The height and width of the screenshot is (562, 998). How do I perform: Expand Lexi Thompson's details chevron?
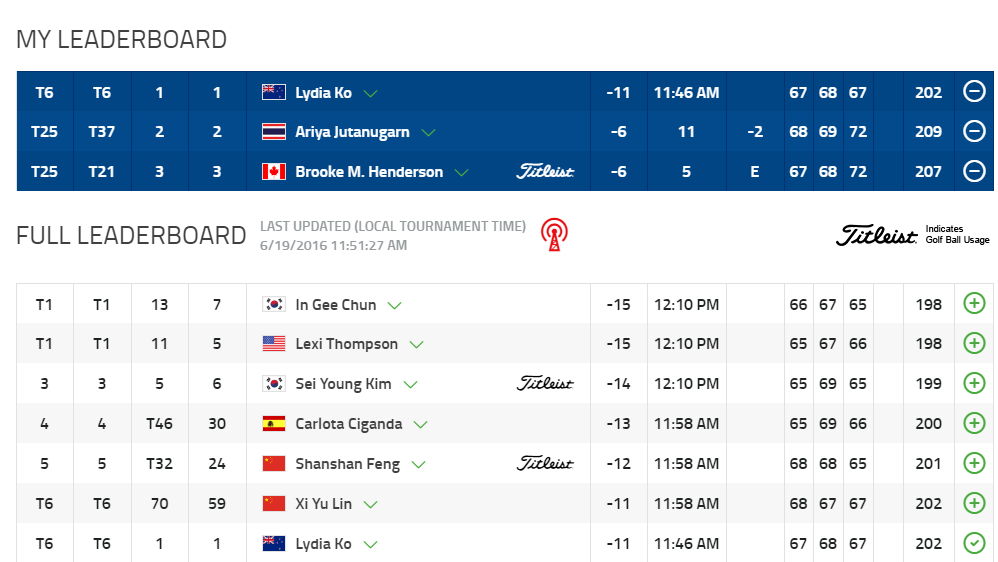point(417,345)
